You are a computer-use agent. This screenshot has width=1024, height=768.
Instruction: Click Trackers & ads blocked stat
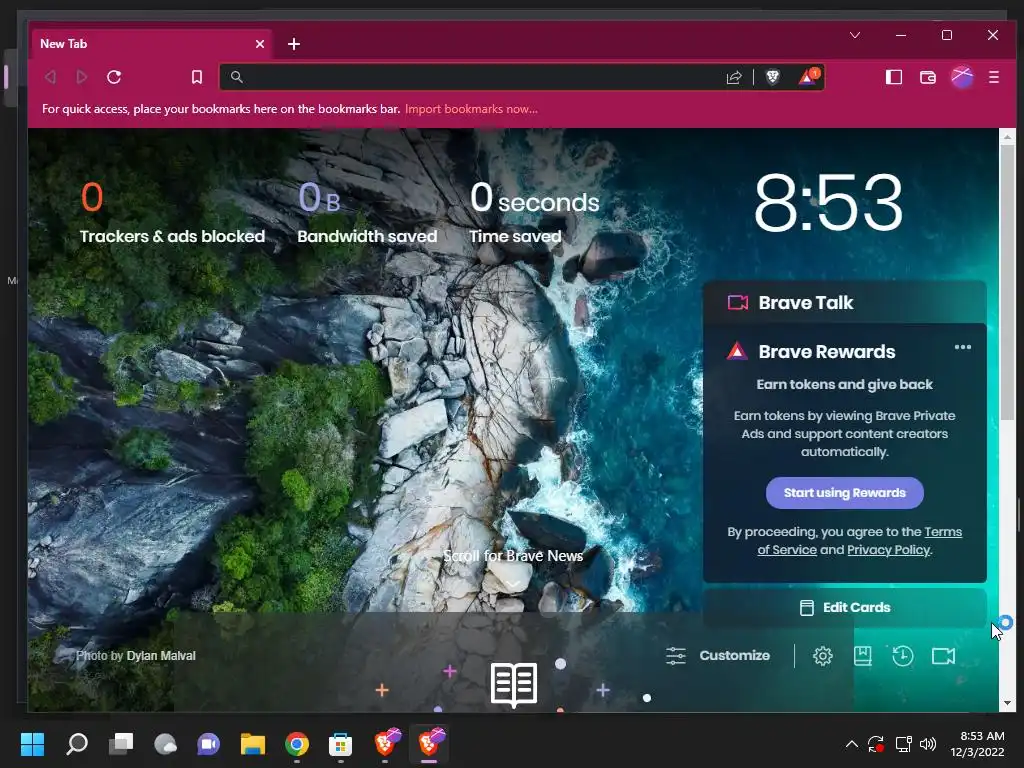172,212
